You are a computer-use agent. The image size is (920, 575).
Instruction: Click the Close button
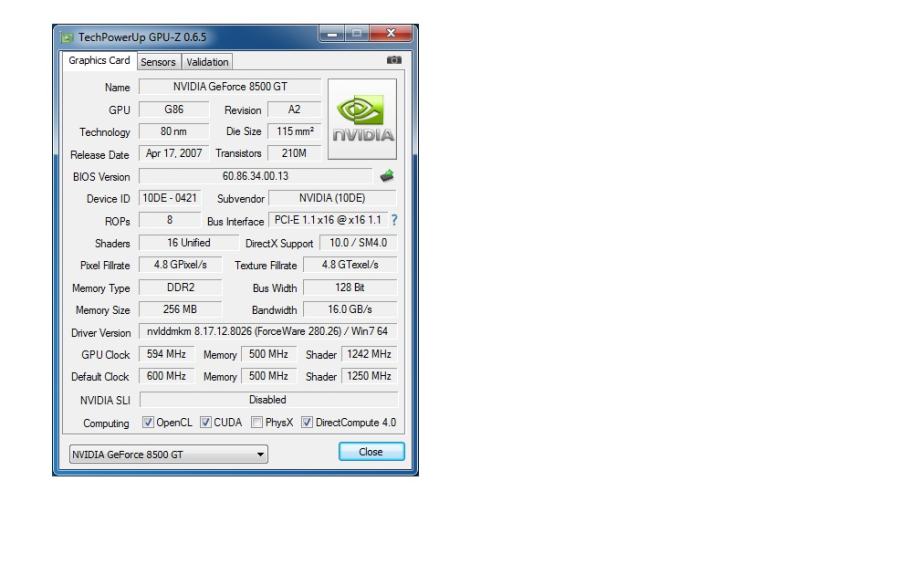[x=371, y=452]
